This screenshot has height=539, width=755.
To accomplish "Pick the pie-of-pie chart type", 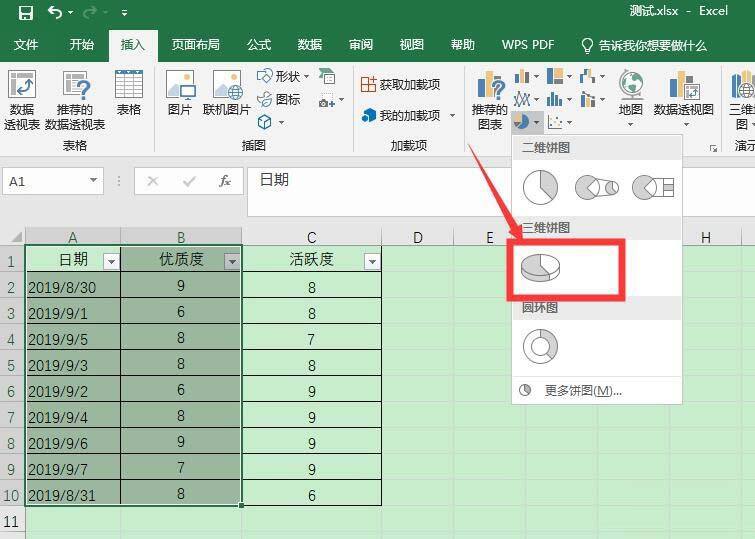I will click(x=596, y=187).
